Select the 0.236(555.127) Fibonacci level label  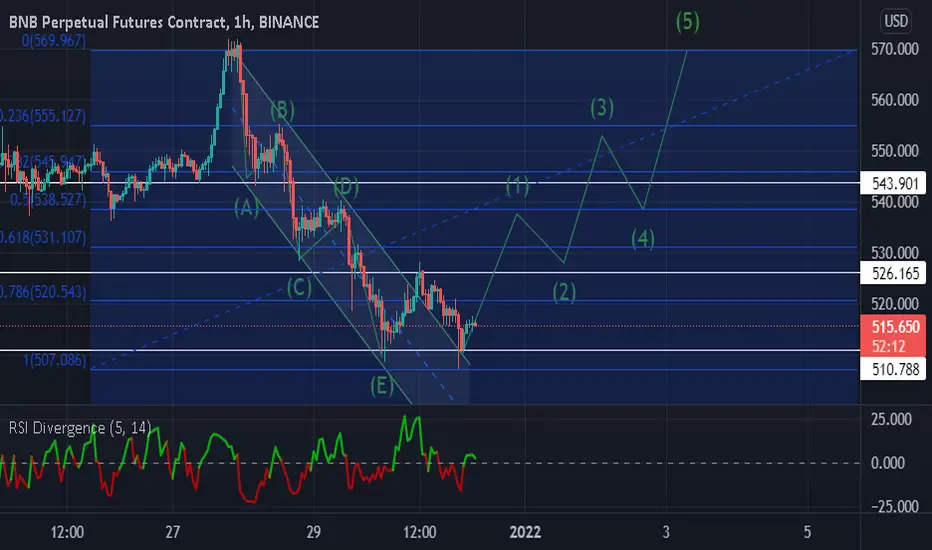tap(43, 116)
